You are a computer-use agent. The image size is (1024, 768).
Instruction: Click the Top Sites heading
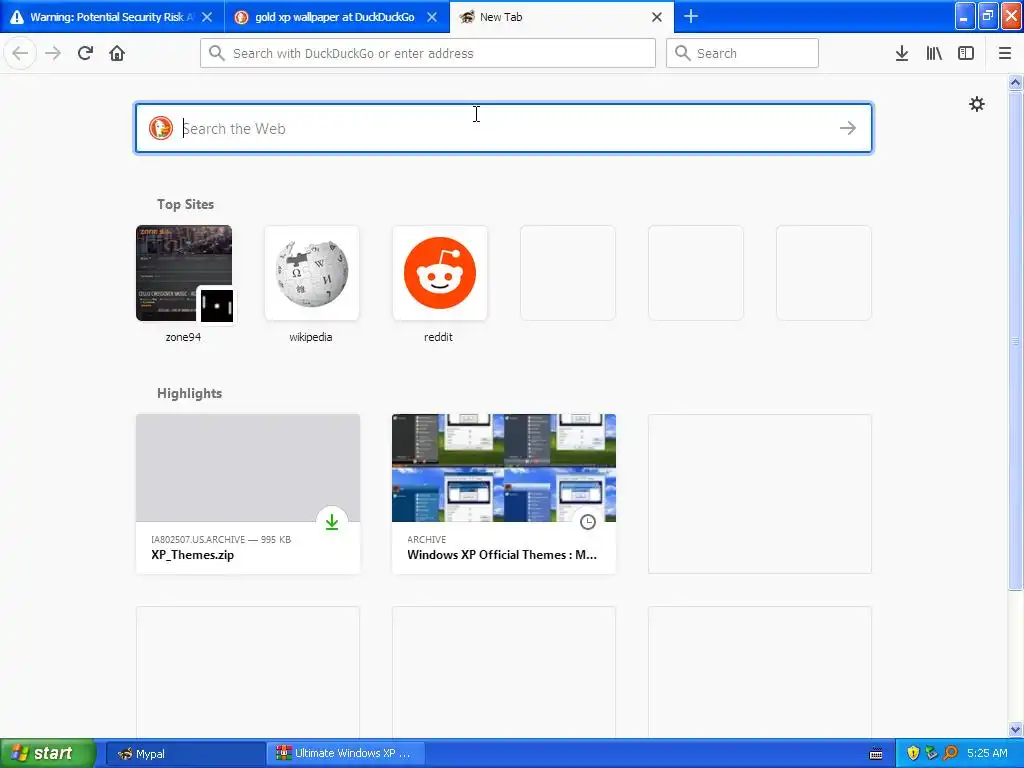click(x=185, y=204)
